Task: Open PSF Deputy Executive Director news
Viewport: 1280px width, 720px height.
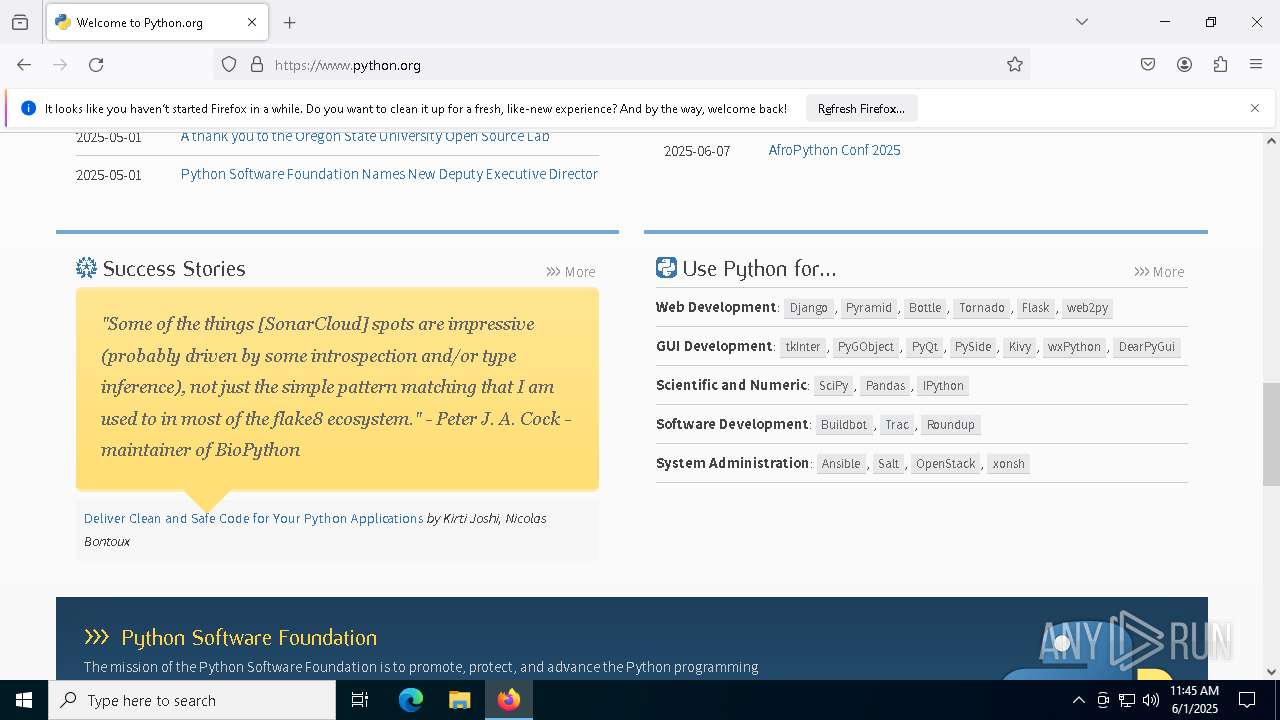Action: point(389,174)
